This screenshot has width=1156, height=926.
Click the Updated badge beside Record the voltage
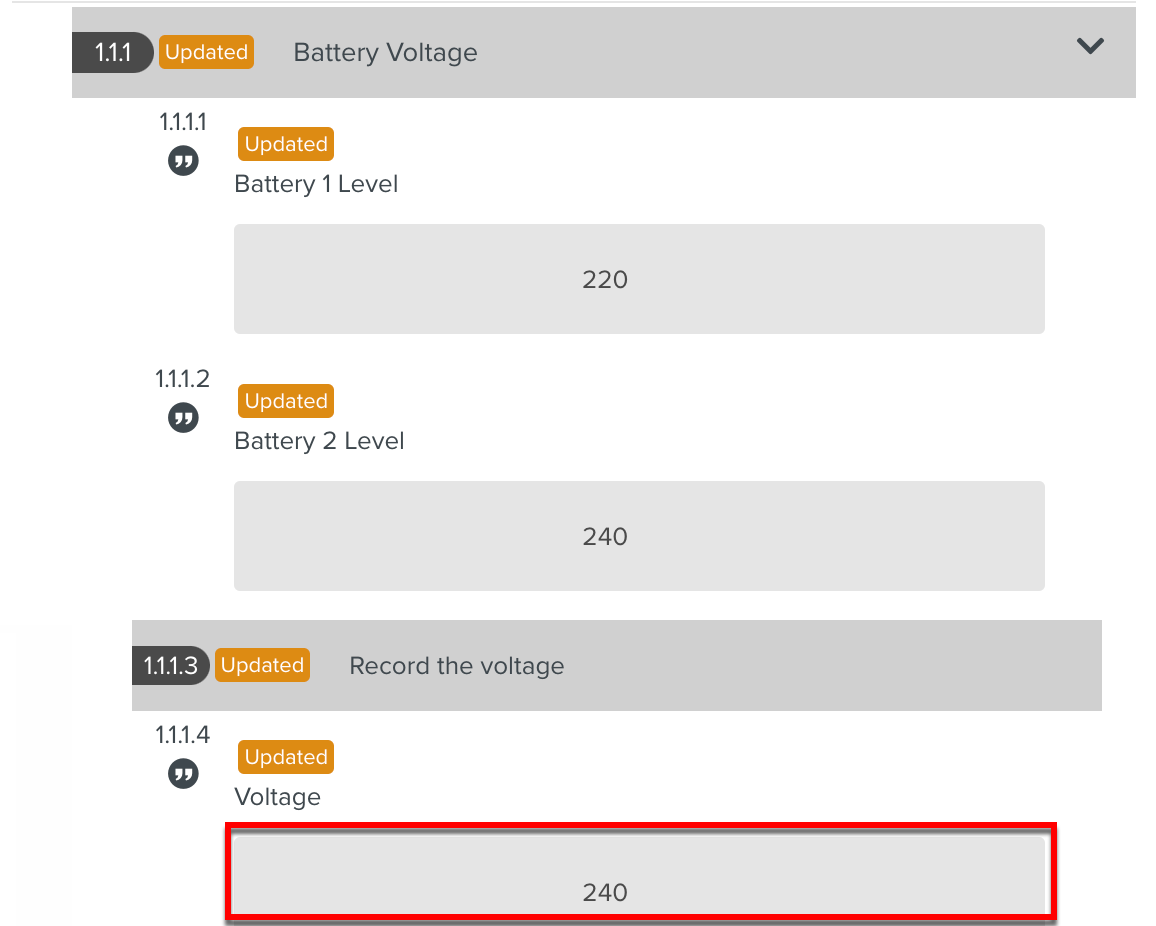pyautogui.click(x=262, y=665)
